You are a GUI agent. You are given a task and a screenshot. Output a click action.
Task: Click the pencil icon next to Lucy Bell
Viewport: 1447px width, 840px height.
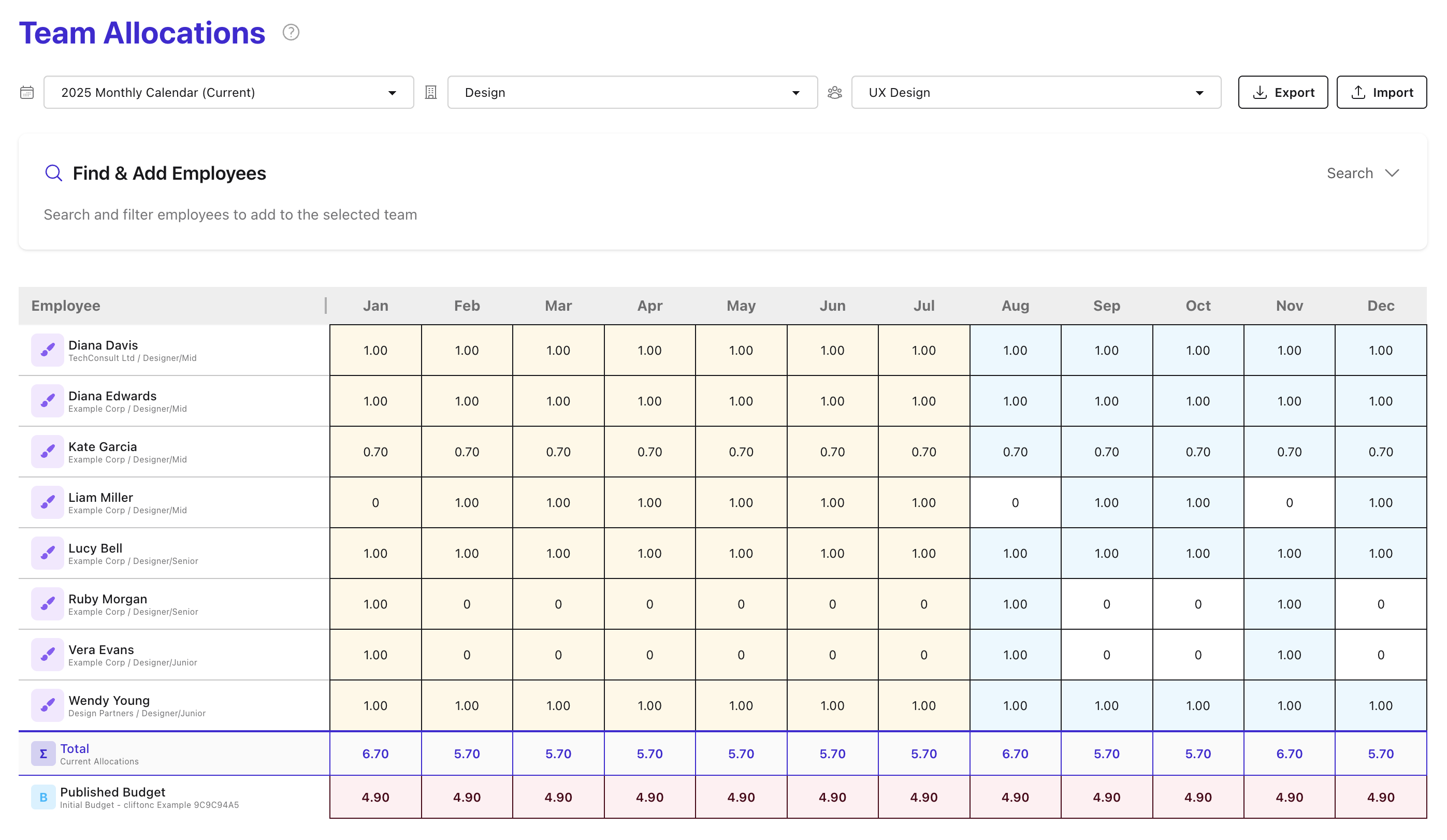tap(48, 553)
